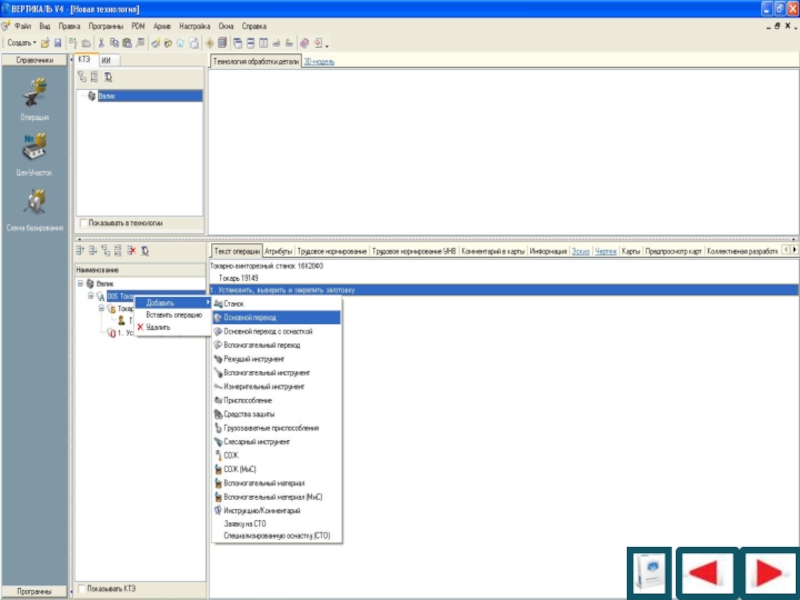800x600 pixels.
Task: Open the Настройка menu in the menu bar
Action: 194,24
